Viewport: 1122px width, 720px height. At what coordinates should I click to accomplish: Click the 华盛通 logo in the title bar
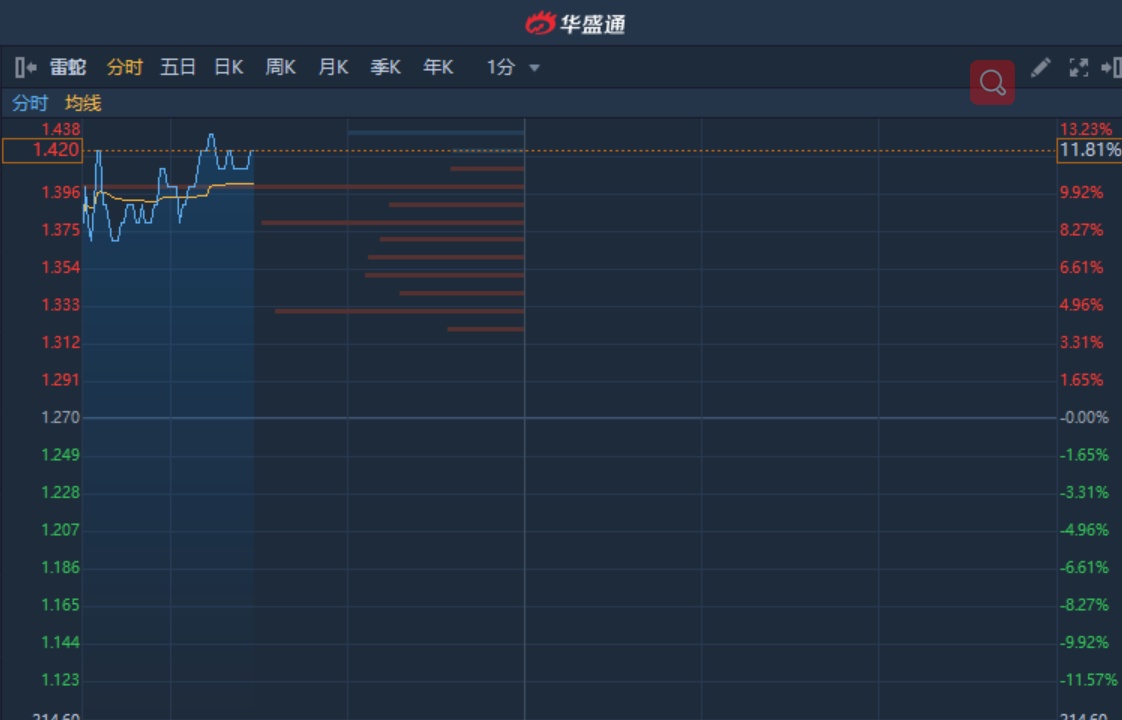coord(575,23)
